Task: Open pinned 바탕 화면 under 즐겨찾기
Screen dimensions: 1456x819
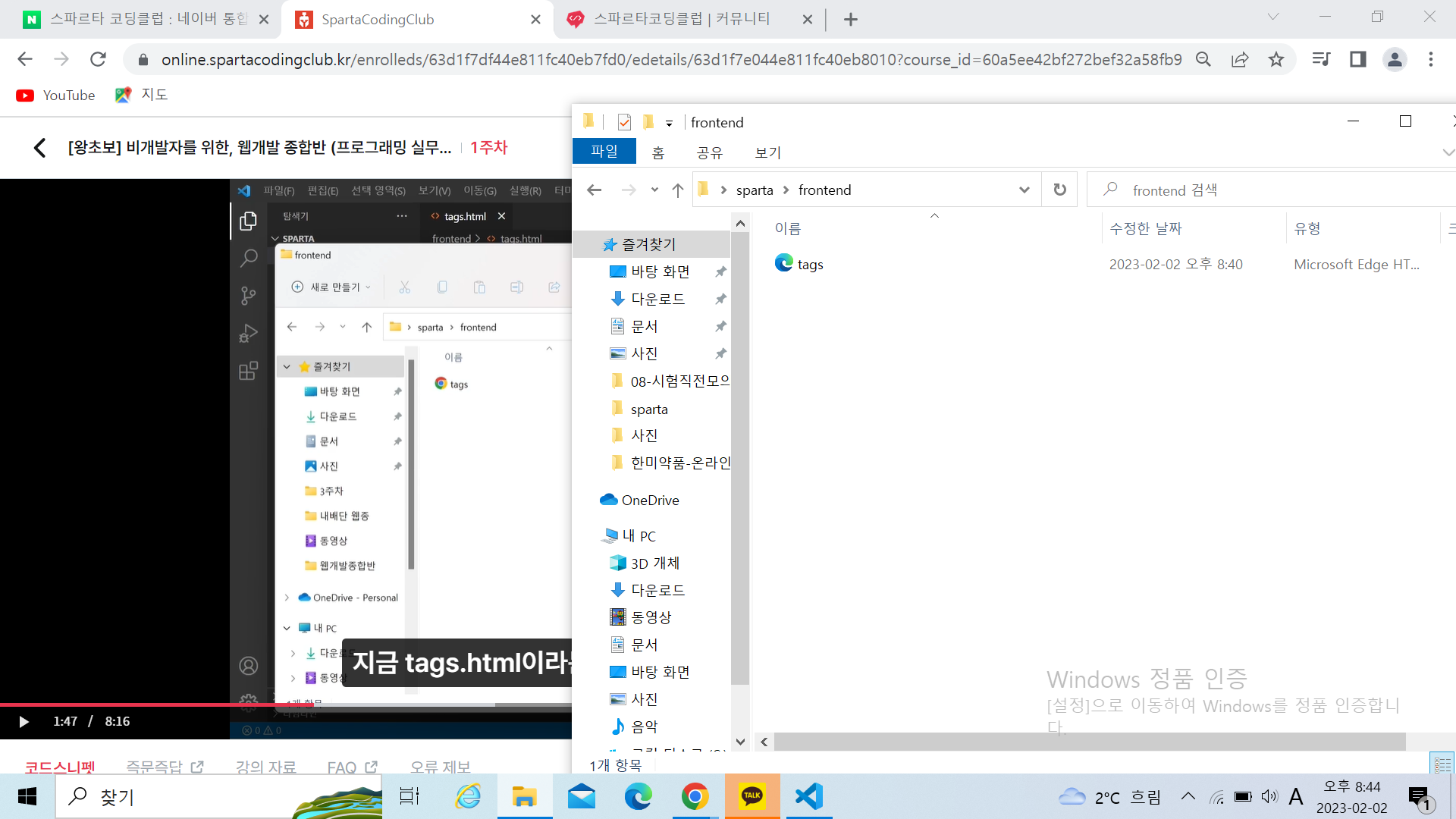Action: point(660,271)
